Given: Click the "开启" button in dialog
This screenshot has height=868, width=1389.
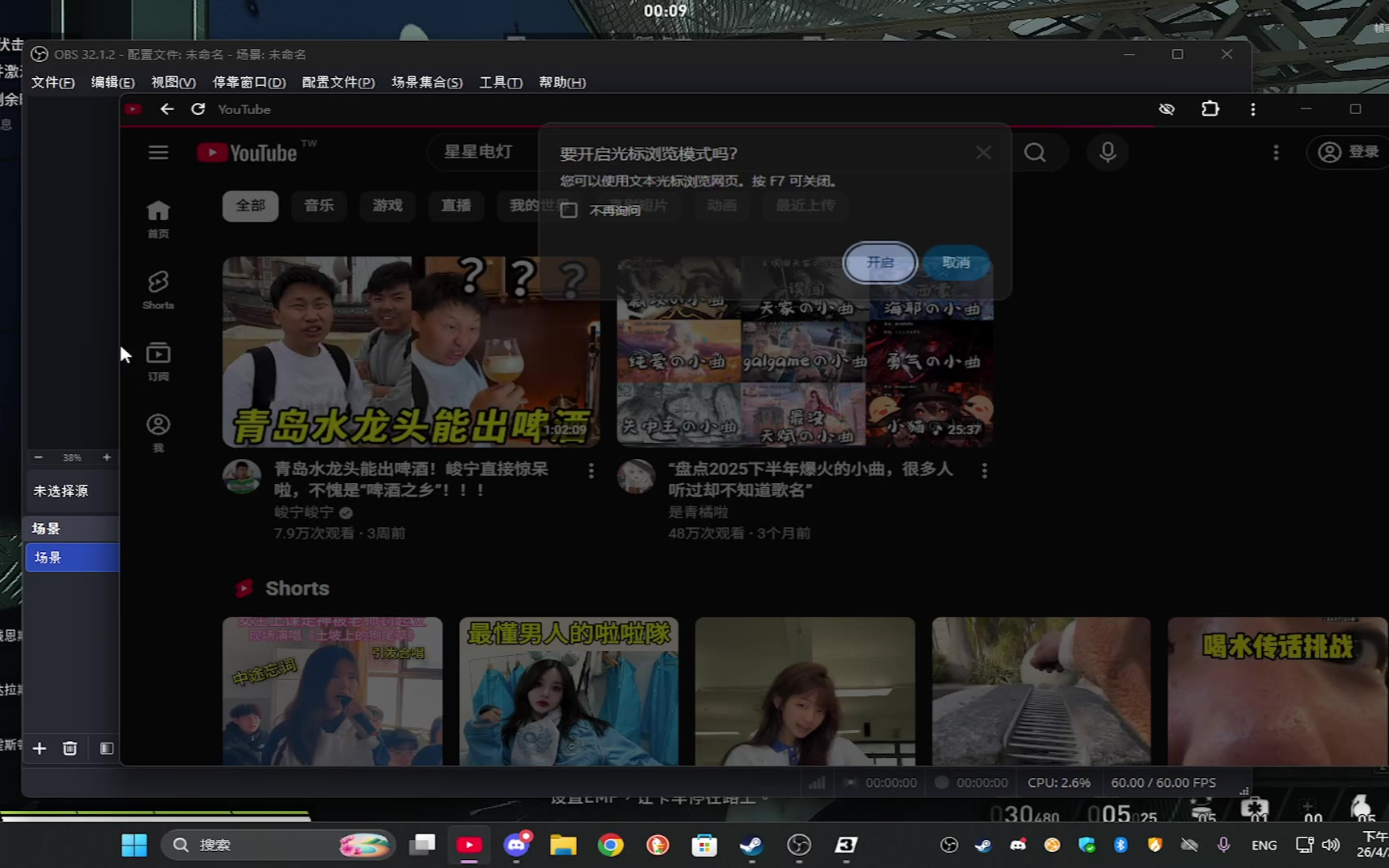Looking at the screenshot, I should pos(880,263).
